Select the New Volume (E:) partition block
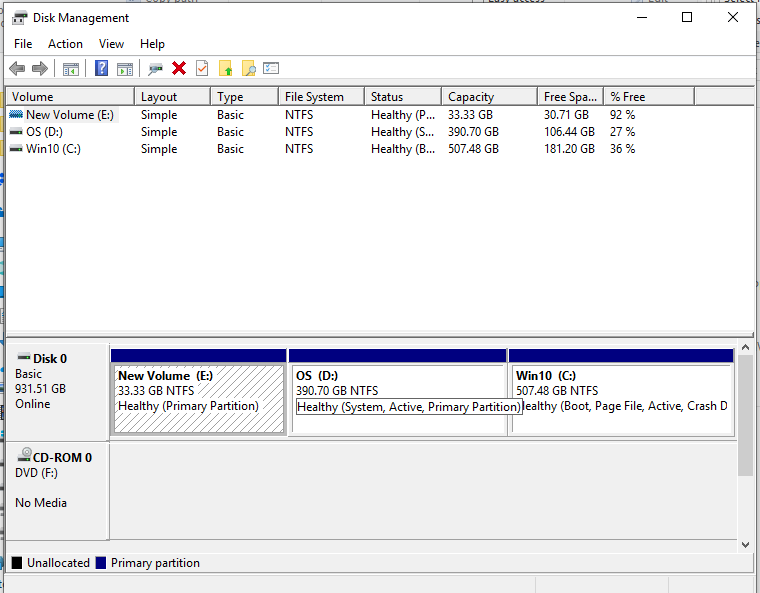 pos(199,392)
